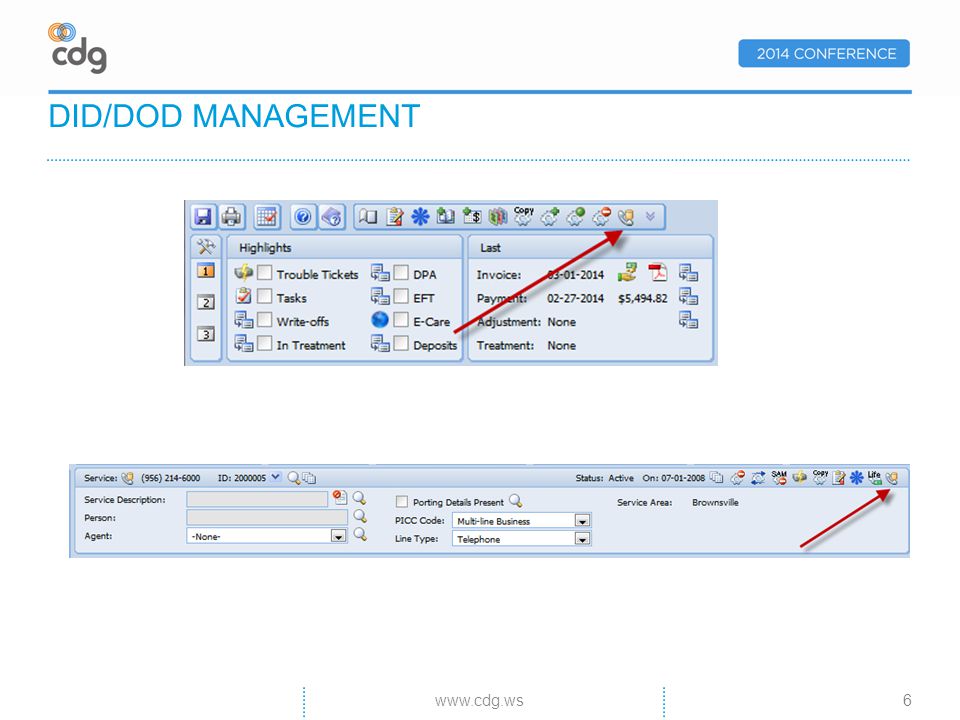Check the Write-offs checkbox

264,320
